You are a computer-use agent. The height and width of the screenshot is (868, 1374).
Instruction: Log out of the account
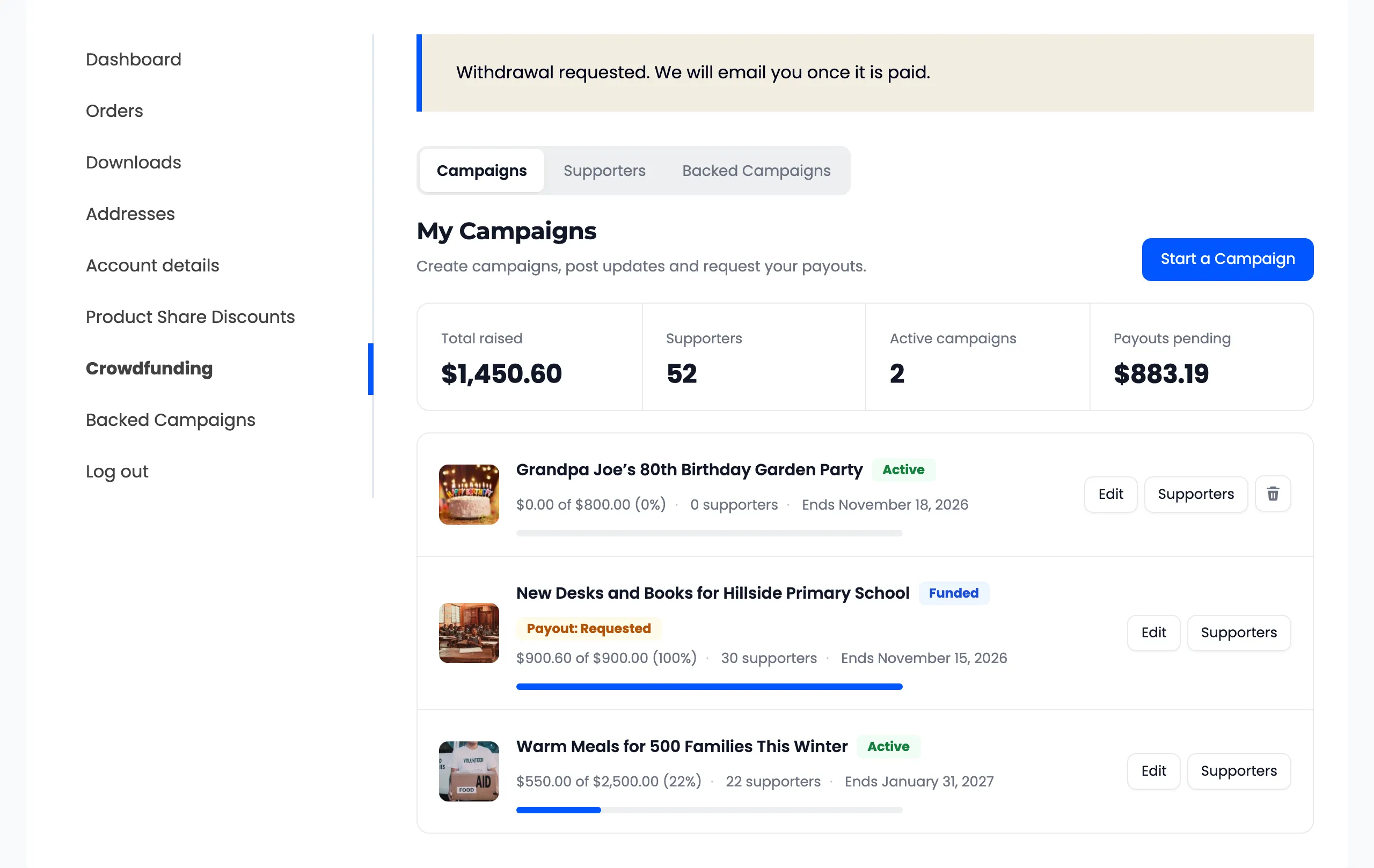click(x=117, y=472)
